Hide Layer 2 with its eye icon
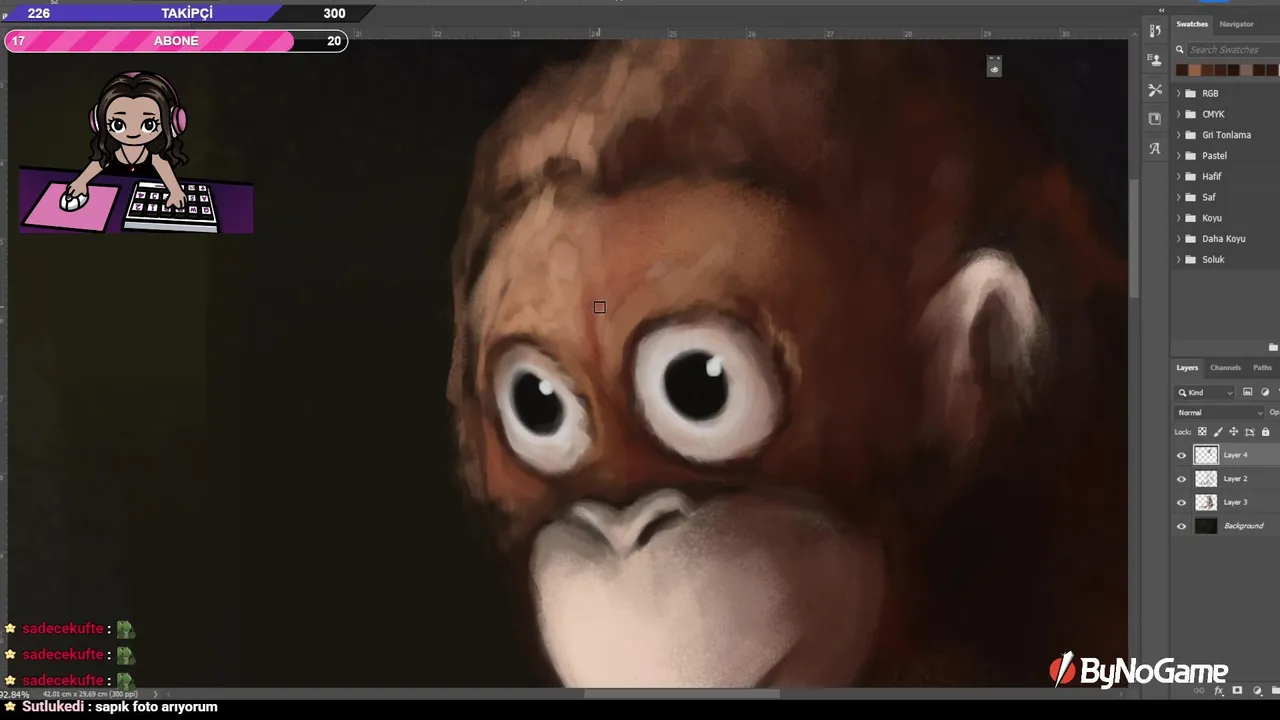 point(1181,479)
